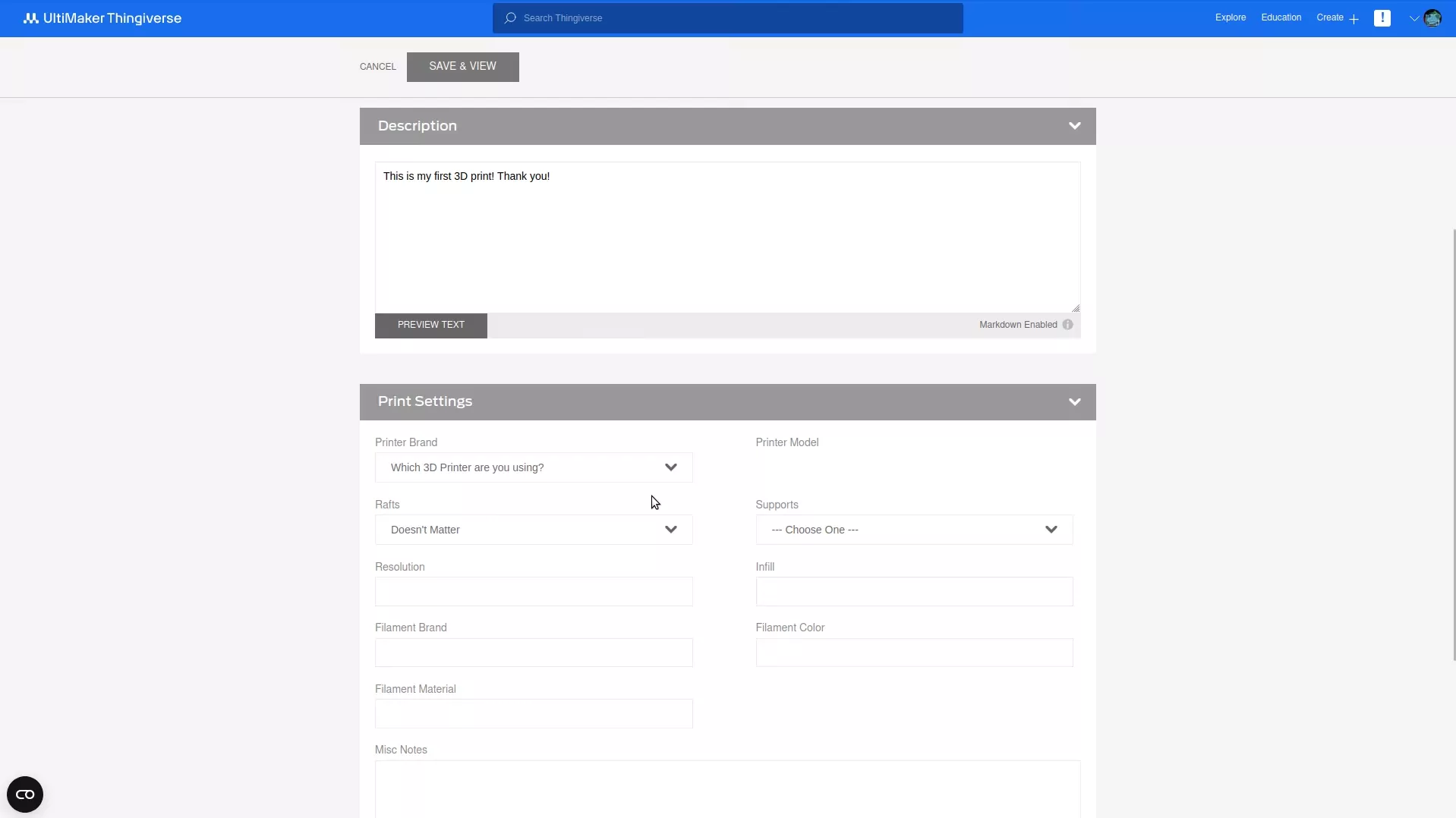The width and height of the screenshot is (1456, 818).
Task: Click the Cancel link
Action: pos(377,67)
